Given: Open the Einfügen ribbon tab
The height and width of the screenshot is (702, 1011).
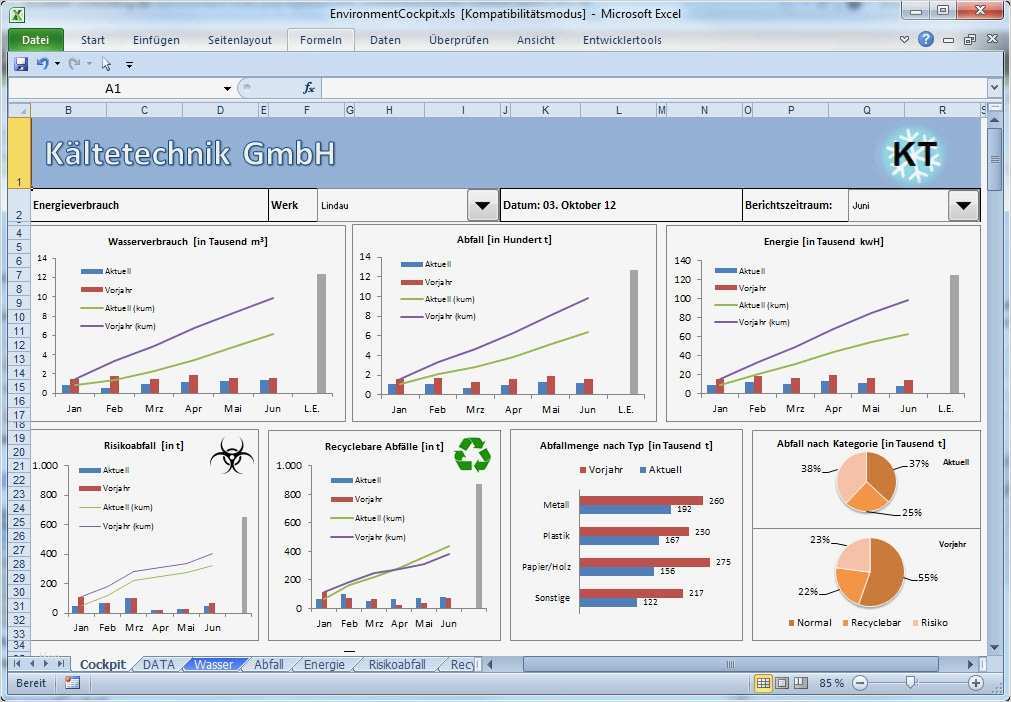Looking at the screenshot, I should click(x=156, y=40).
